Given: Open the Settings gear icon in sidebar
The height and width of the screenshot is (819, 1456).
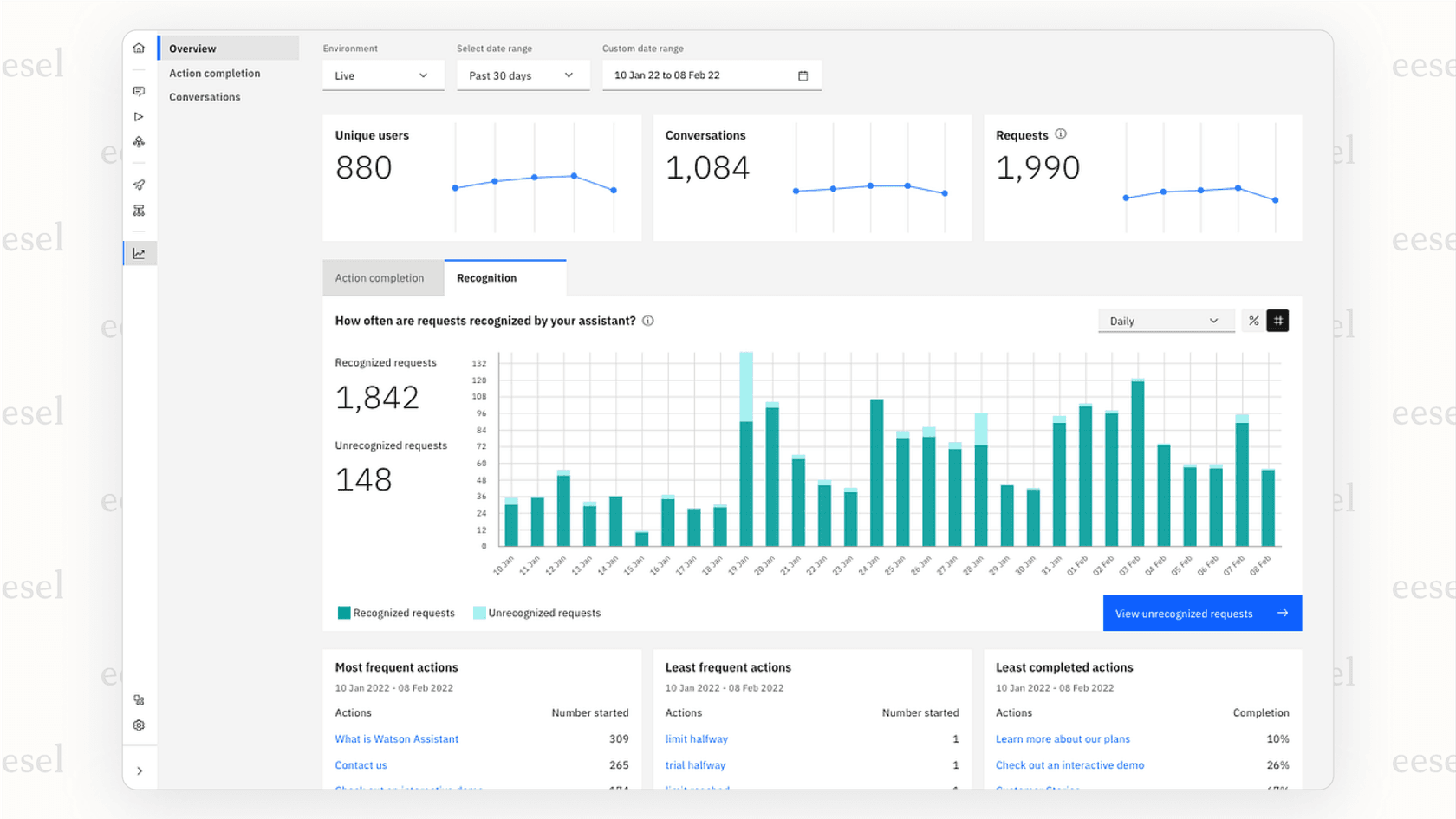Looking at the screenshot, I should click(139, 725).
